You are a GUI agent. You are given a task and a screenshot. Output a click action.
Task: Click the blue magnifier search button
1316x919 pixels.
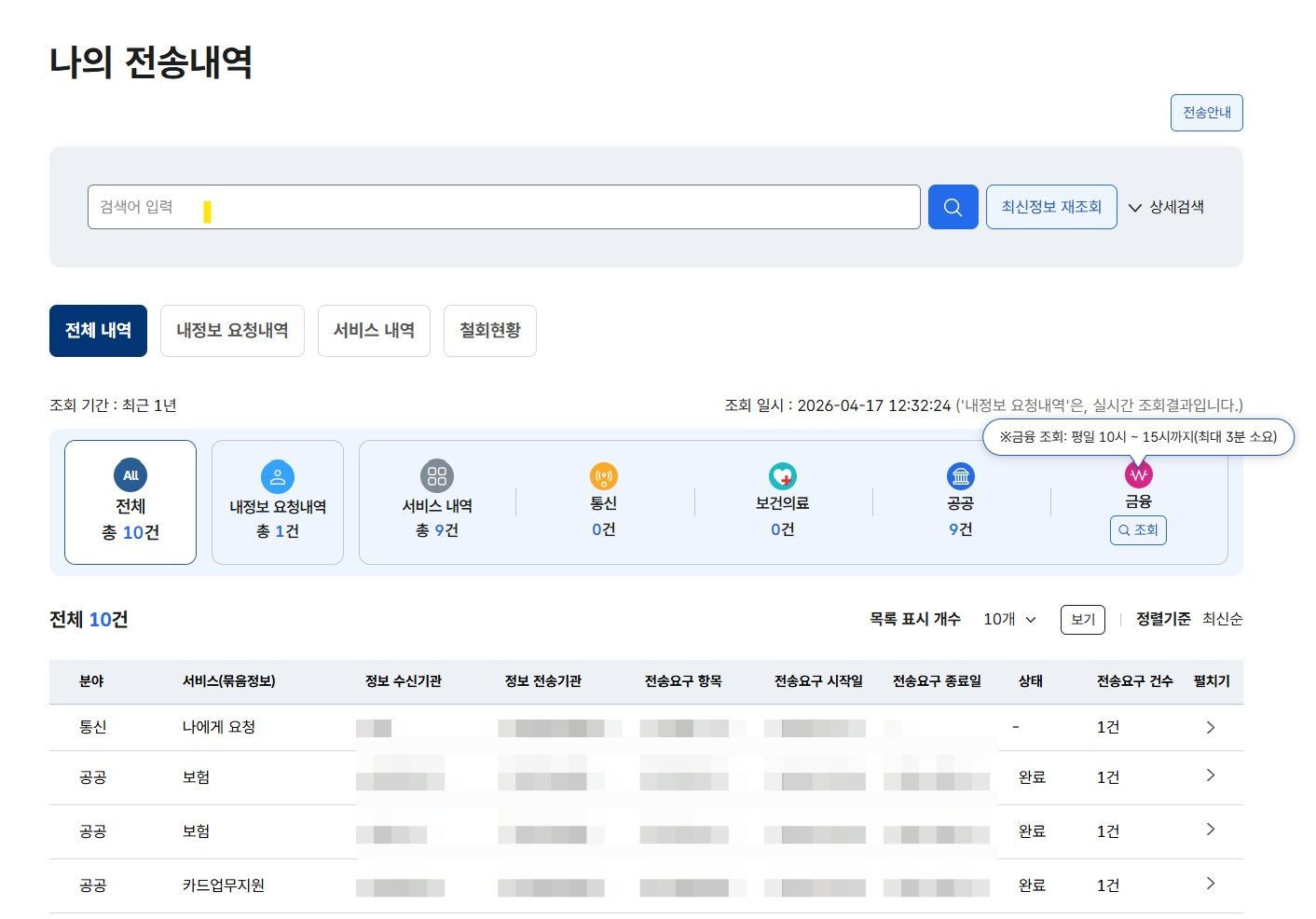953,207
